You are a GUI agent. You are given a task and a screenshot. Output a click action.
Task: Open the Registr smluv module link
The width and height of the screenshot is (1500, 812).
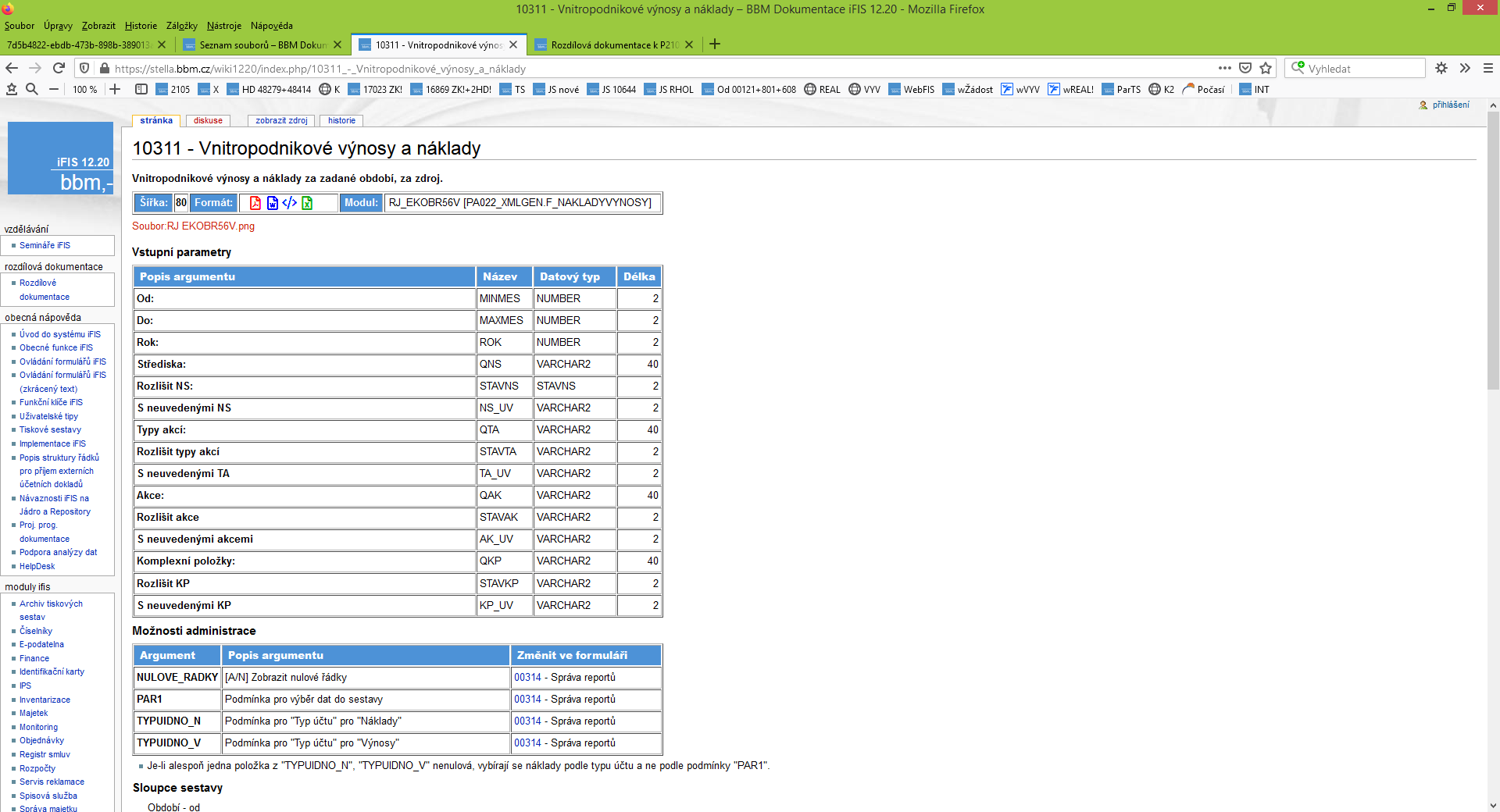45,754
